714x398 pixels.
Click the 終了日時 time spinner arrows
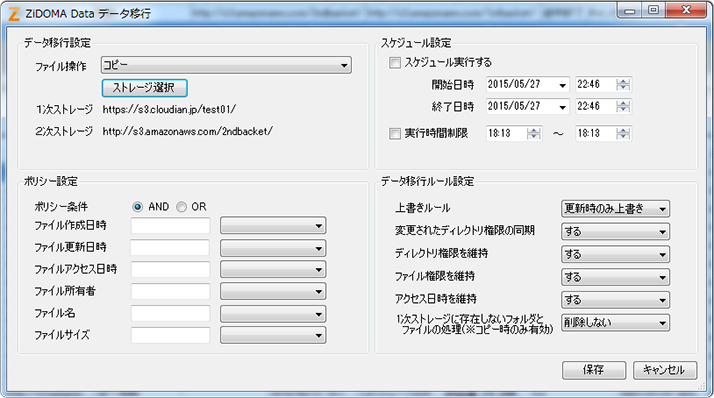[x=623, y=107]
